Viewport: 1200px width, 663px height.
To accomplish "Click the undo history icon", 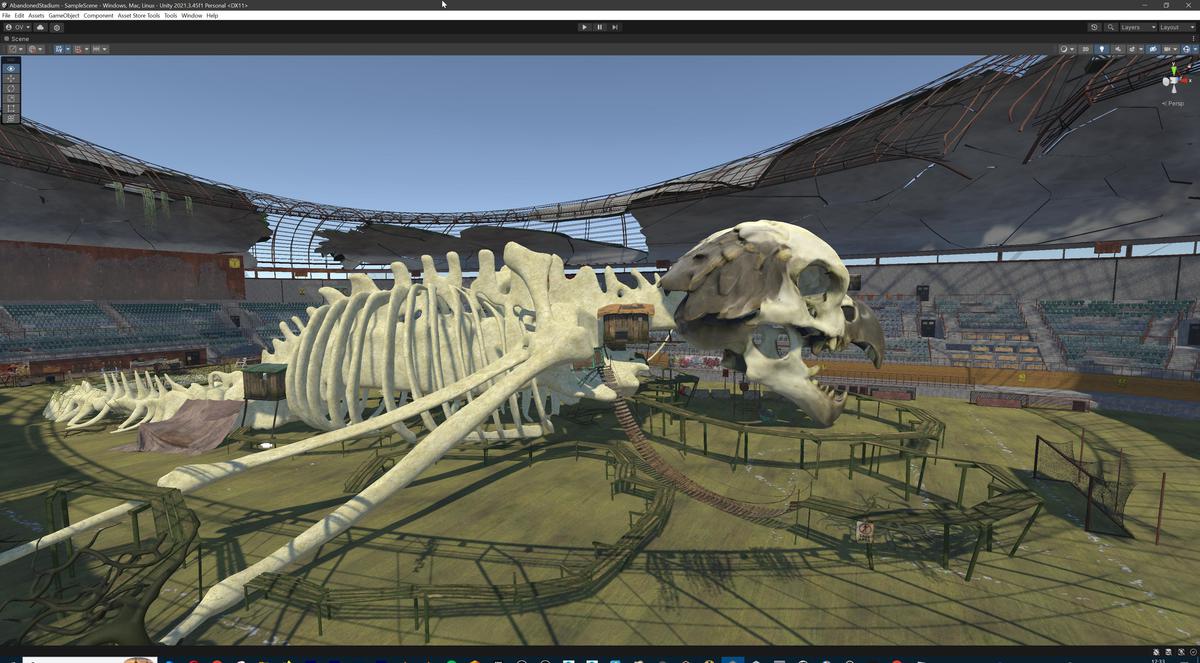I will [1094, 27].
